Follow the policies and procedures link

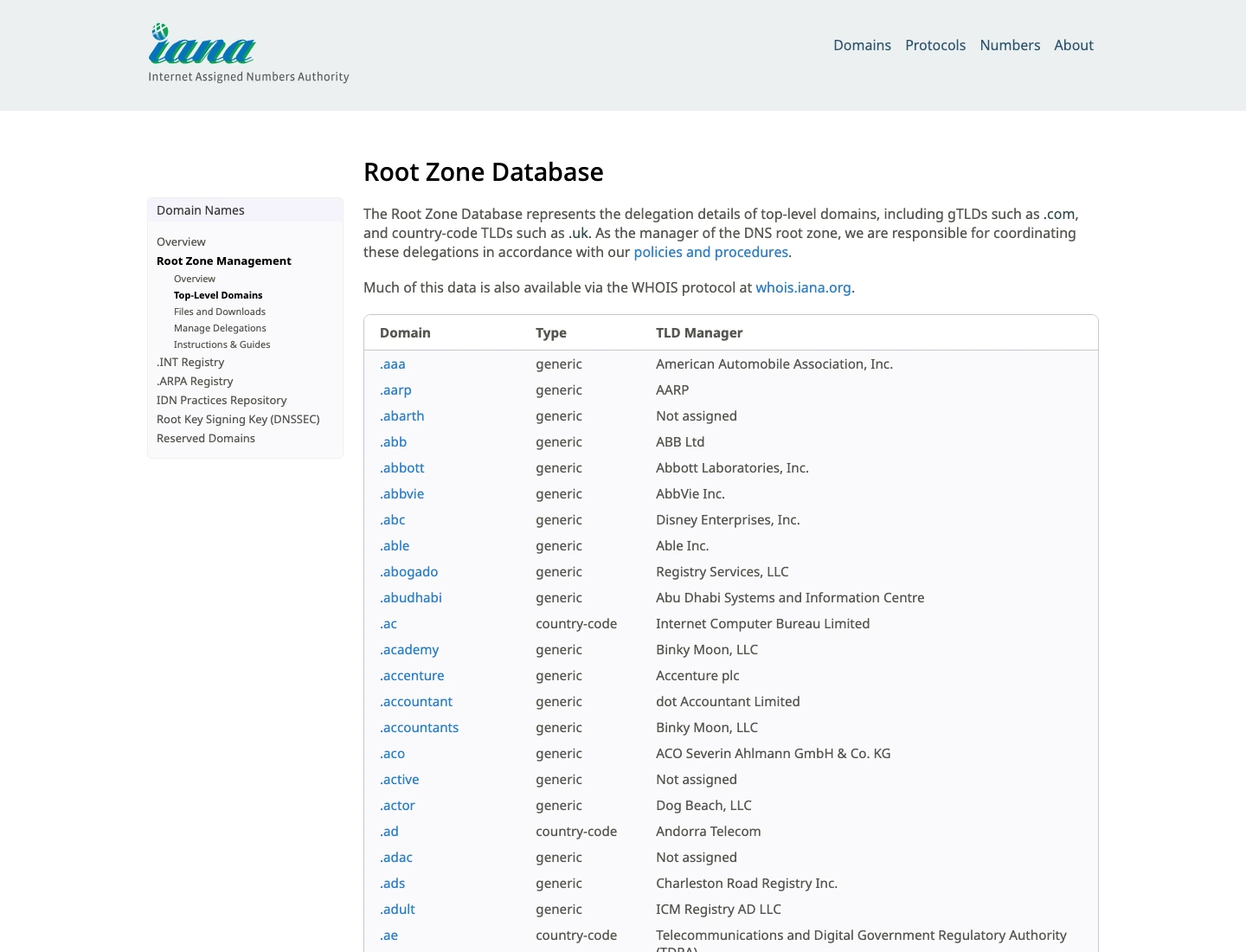click(710, 252)
